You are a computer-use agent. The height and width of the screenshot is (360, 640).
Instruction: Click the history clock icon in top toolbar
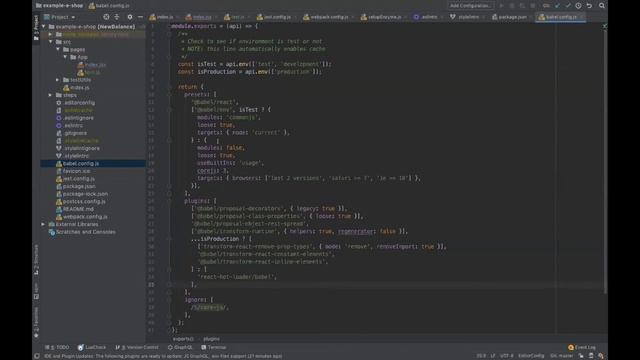(x=578, y=6)
